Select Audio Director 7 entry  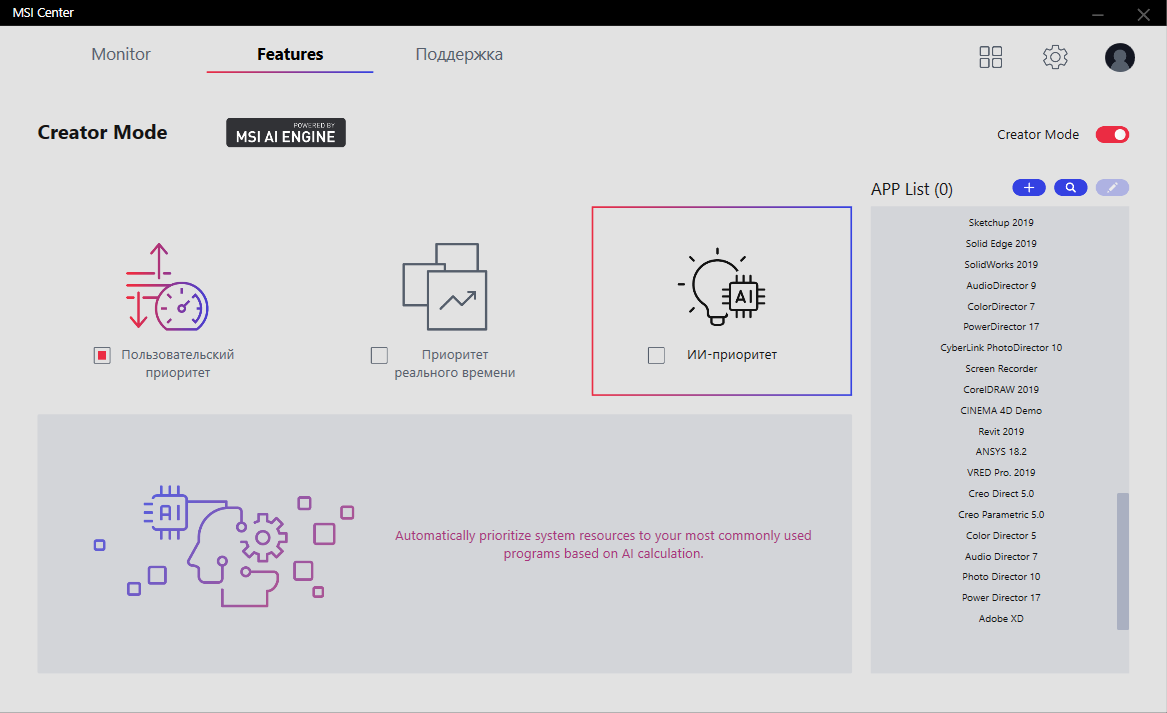1000,556
